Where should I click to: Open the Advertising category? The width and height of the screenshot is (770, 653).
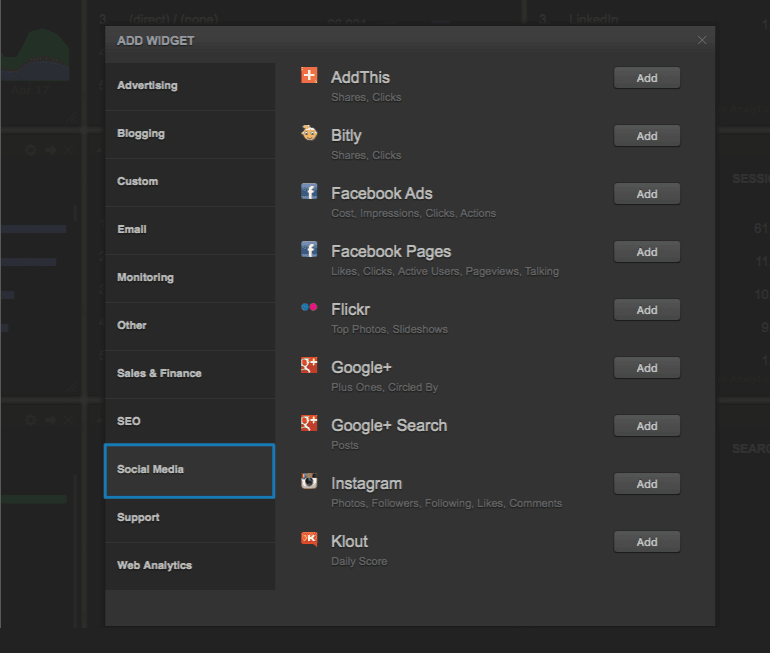(190, 86)
